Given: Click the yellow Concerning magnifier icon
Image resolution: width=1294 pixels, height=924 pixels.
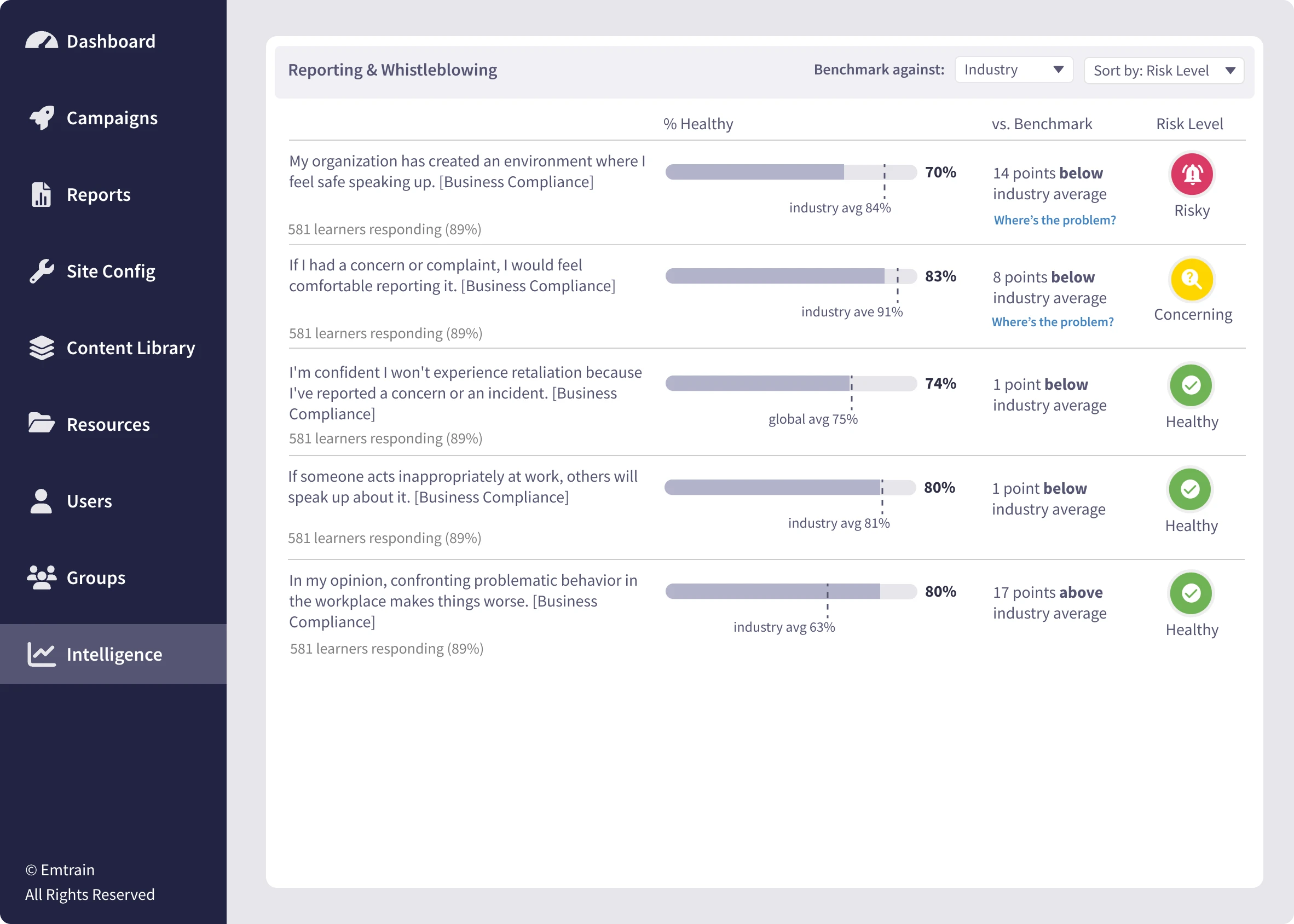Looking at the screenshot, I should pos(1192,279).
